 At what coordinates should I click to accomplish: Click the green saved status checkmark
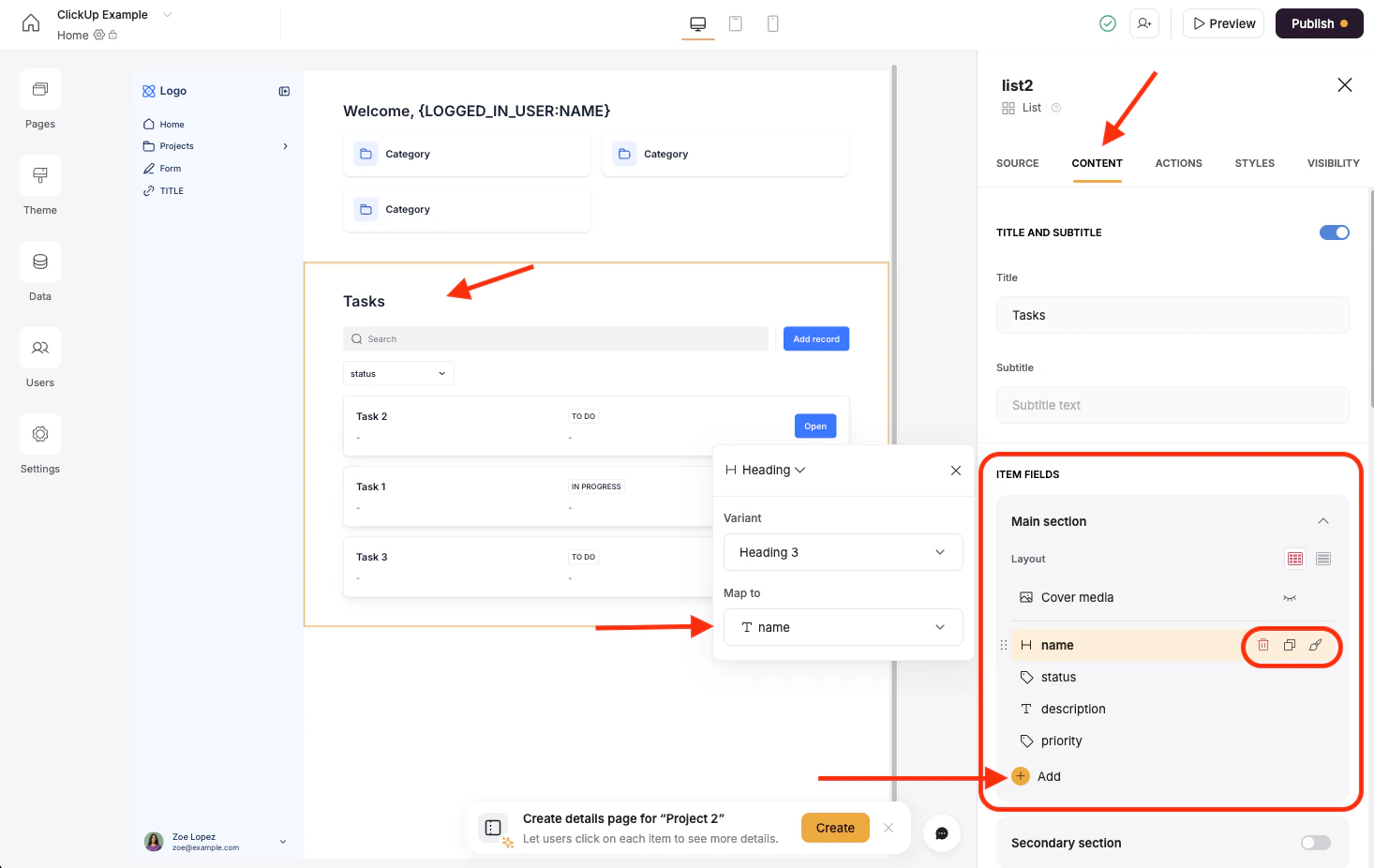coord(1108,23)
